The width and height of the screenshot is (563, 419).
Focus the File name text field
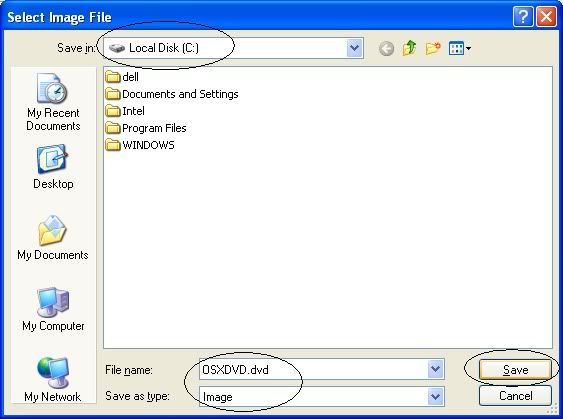tap(313, 369)
